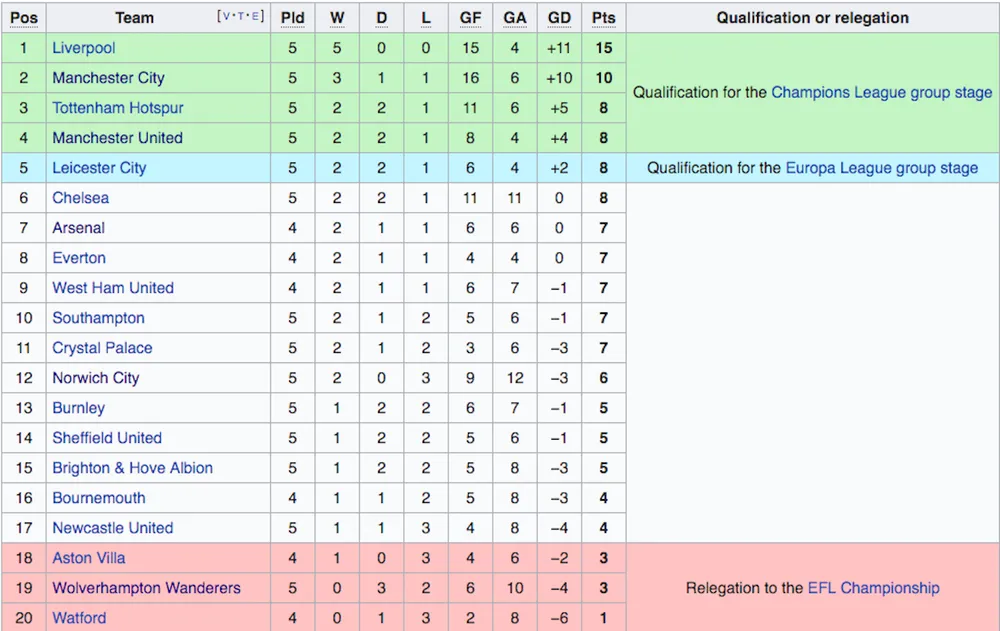Open the Chelsea team link
This screenshot has width=1000, height=631.
(80, 198)
